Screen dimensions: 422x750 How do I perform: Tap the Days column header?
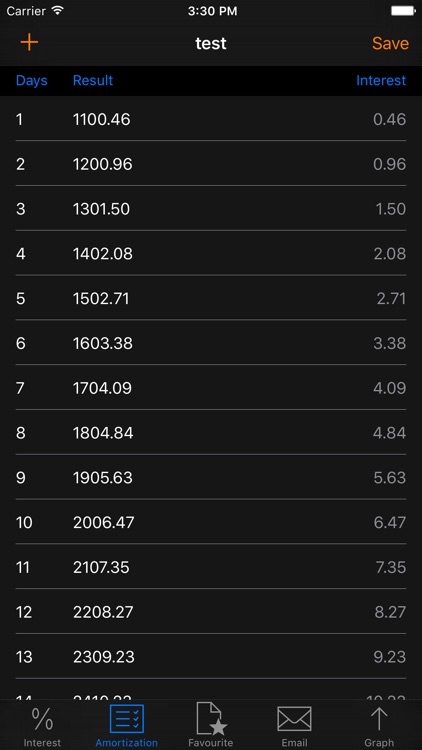(32, 80)
